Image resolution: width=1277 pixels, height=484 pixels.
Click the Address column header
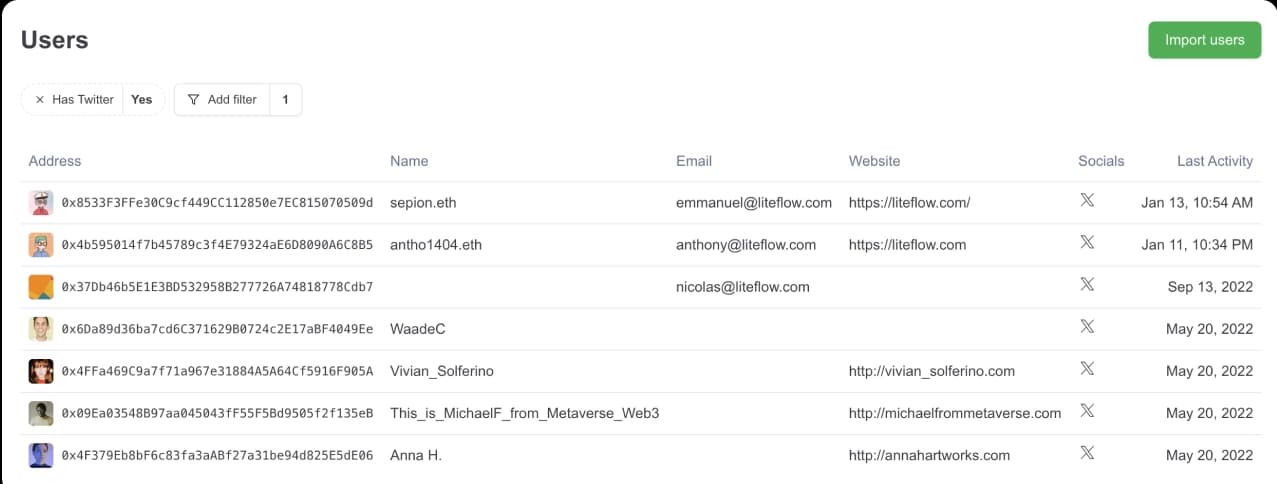pyautogui.click(x=55, y=161)
